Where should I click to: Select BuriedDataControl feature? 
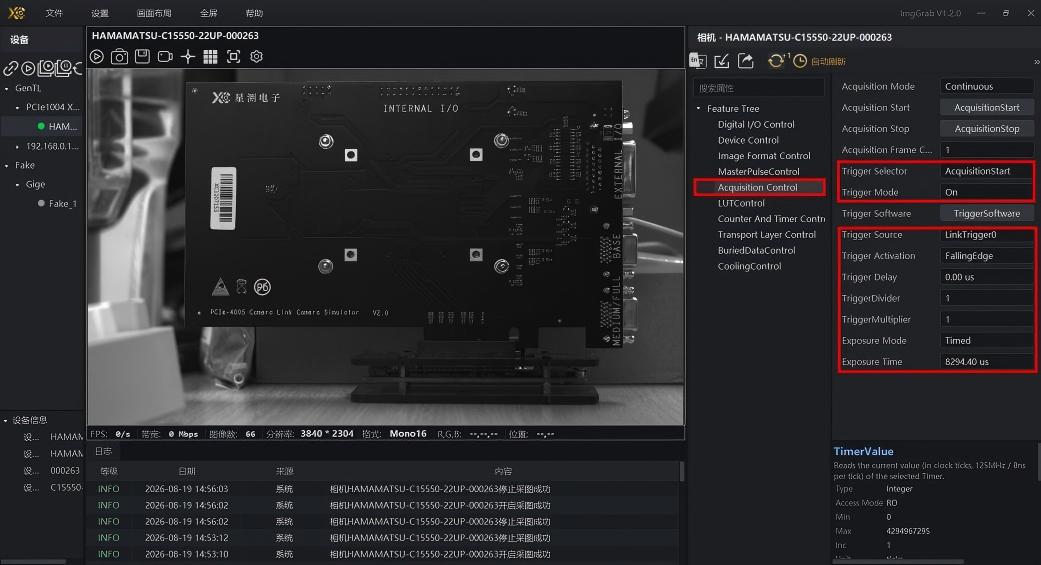pyautogui.click(x=756, y=251)
